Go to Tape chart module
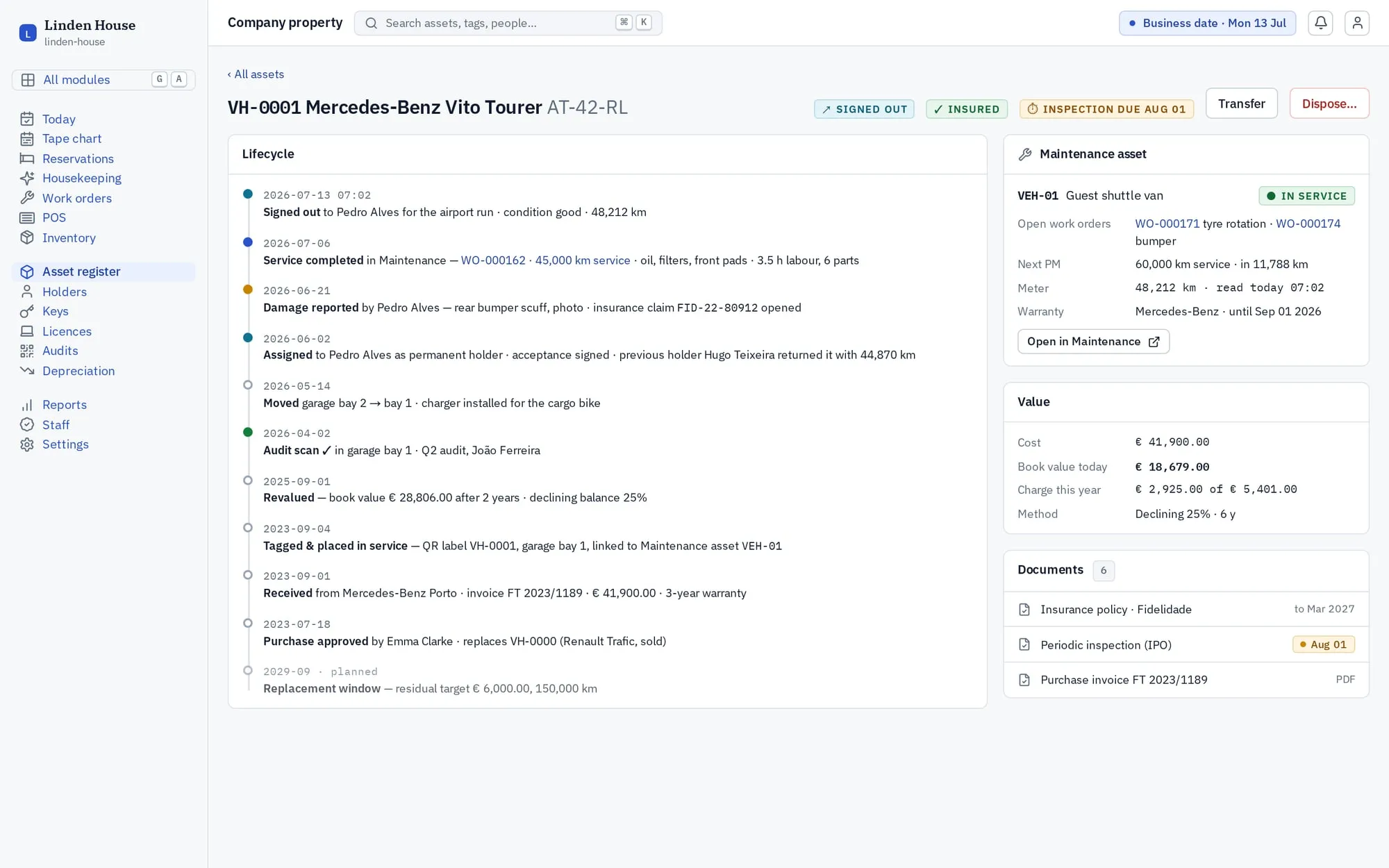 pyautogui.click(x=103, y=139)
